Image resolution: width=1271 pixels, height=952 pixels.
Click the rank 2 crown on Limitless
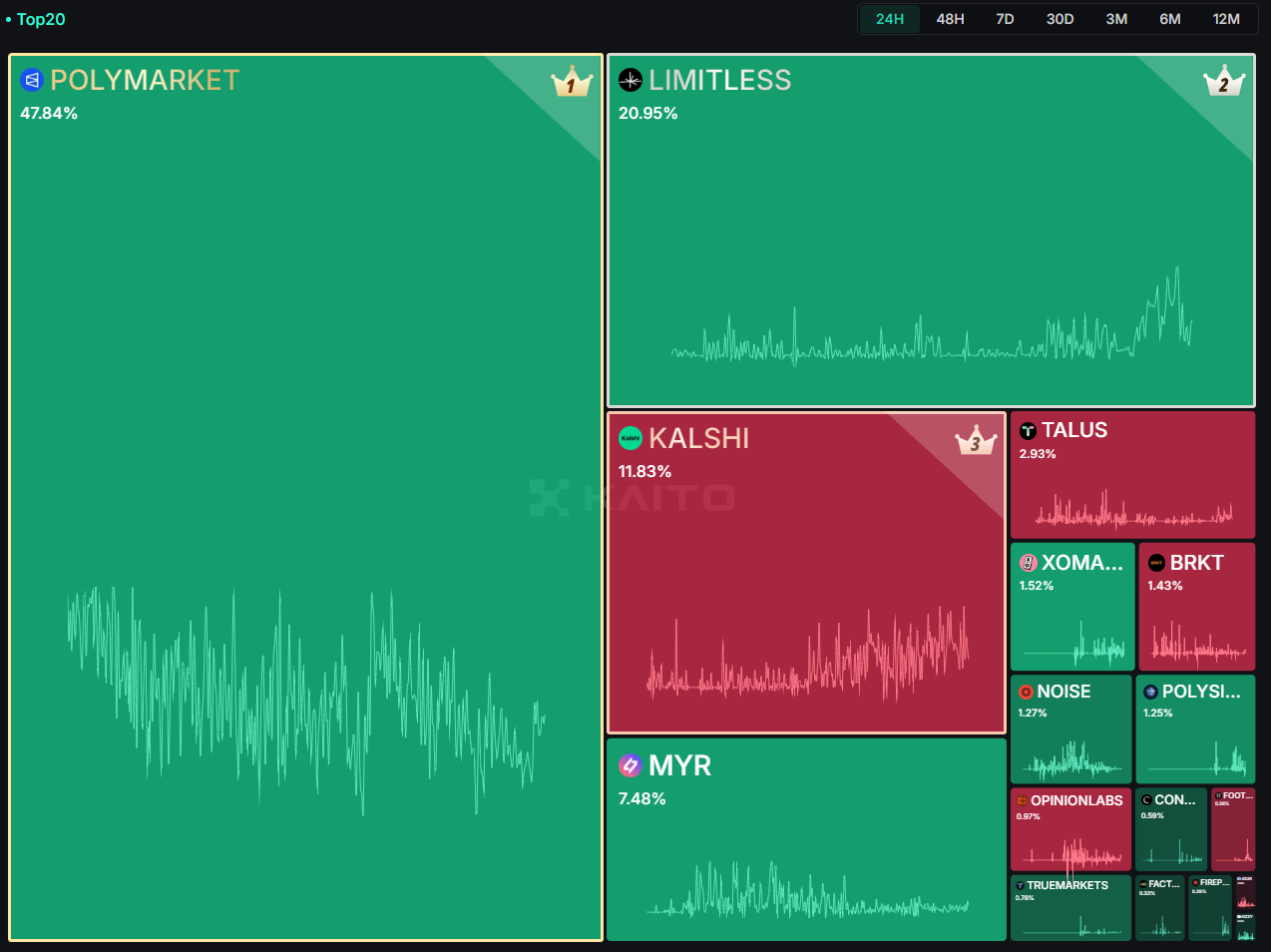1223,82
